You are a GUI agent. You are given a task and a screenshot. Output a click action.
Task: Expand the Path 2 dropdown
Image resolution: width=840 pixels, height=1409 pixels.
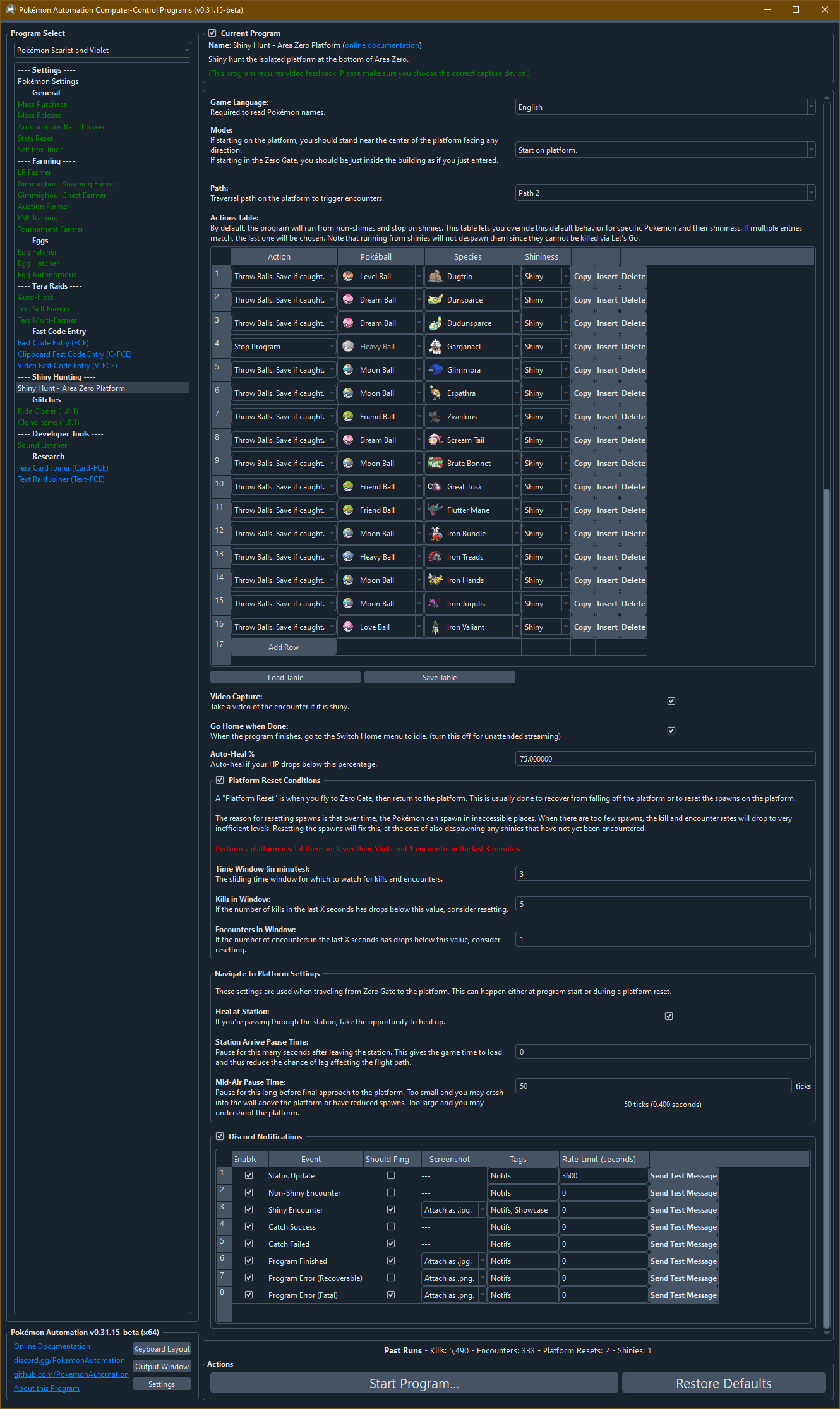coord(664,193)
